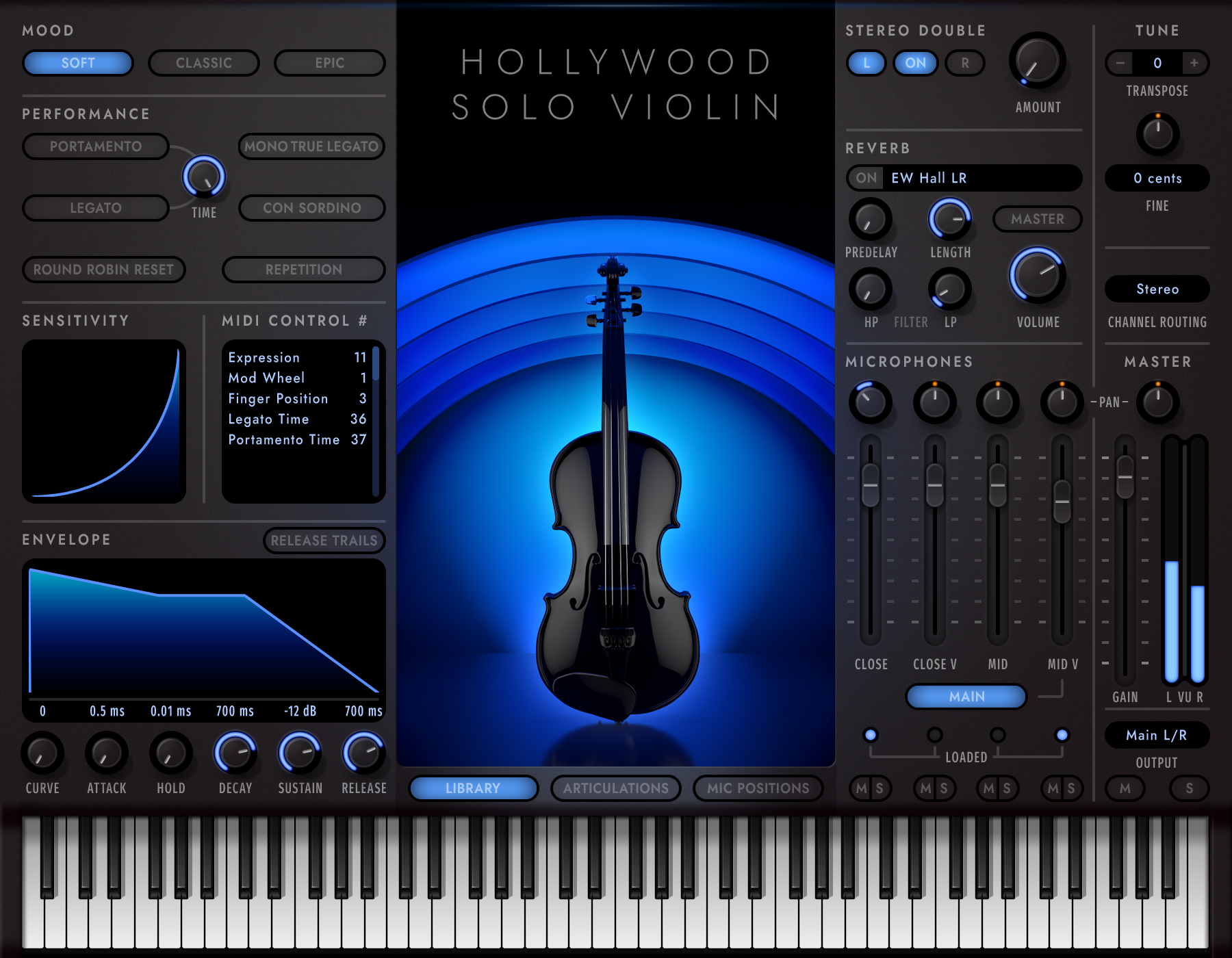Click the CLOSE V microphone fader handle
Screen dimensions: 1232x958
[x=935, y=485]
